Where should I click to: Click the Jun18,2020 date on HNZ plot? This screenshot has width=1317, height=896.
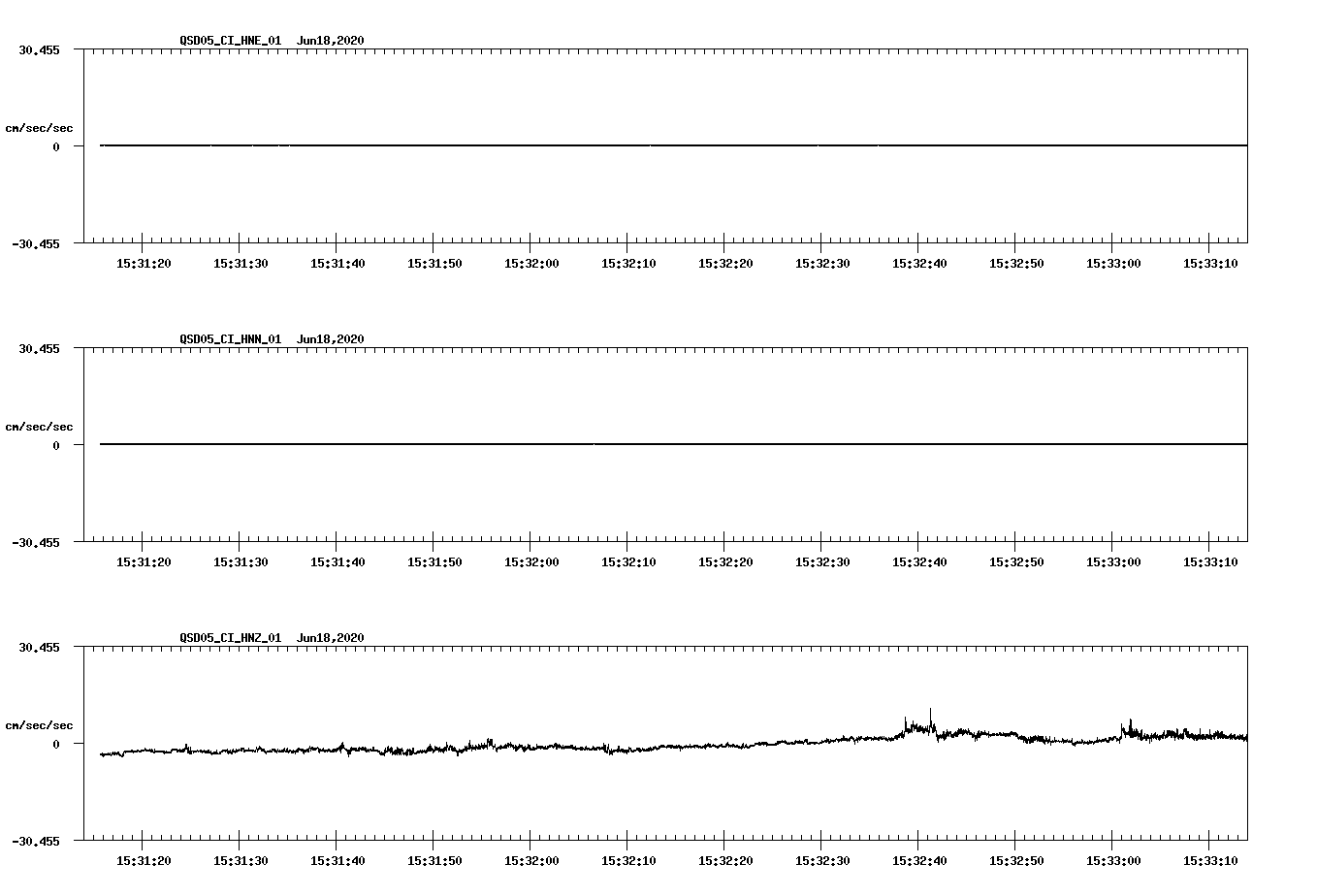331,638
